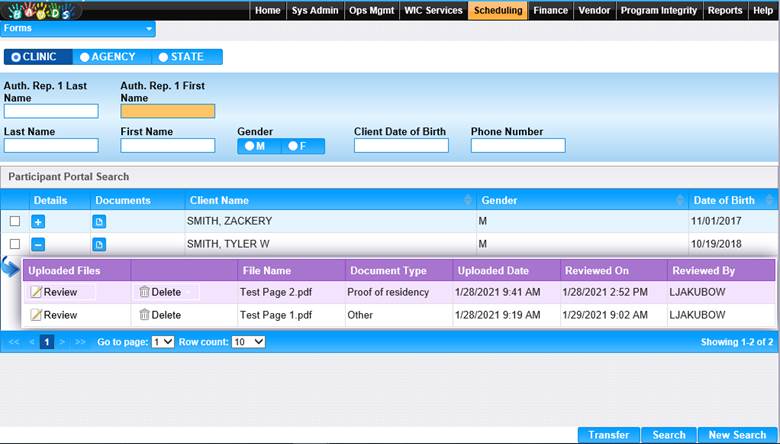Open the Forms dropdown
The width and height of the screenshot is (780, 444).
(78, 28)
